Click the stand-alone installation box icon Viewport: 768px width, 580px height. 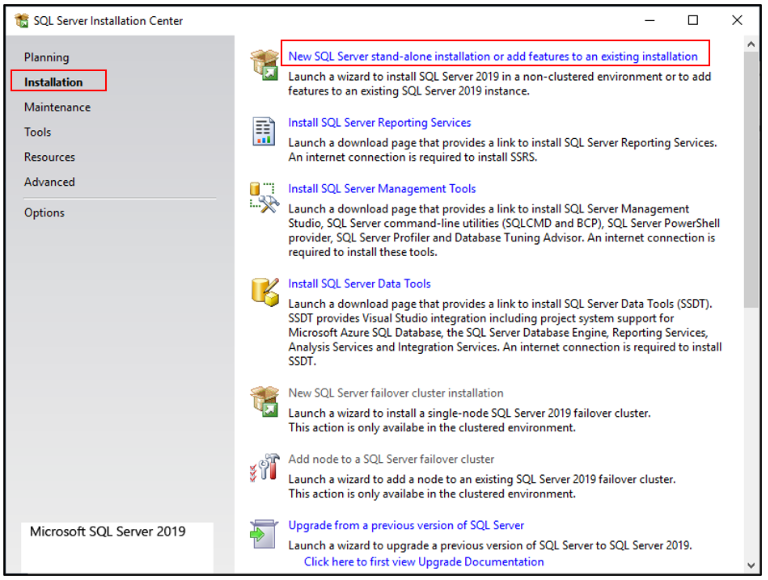click(264, 65)
